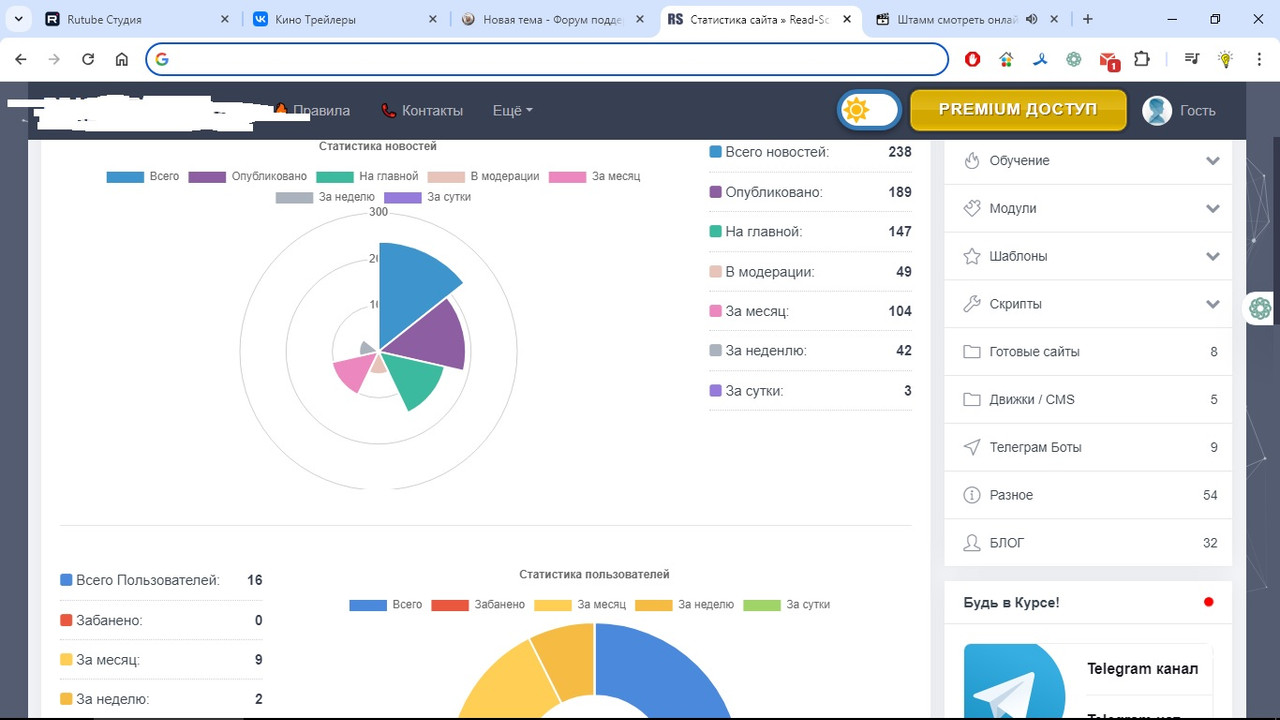Open the Правила page link
The image size is (1280, 720).
click(x=312, y=111)
